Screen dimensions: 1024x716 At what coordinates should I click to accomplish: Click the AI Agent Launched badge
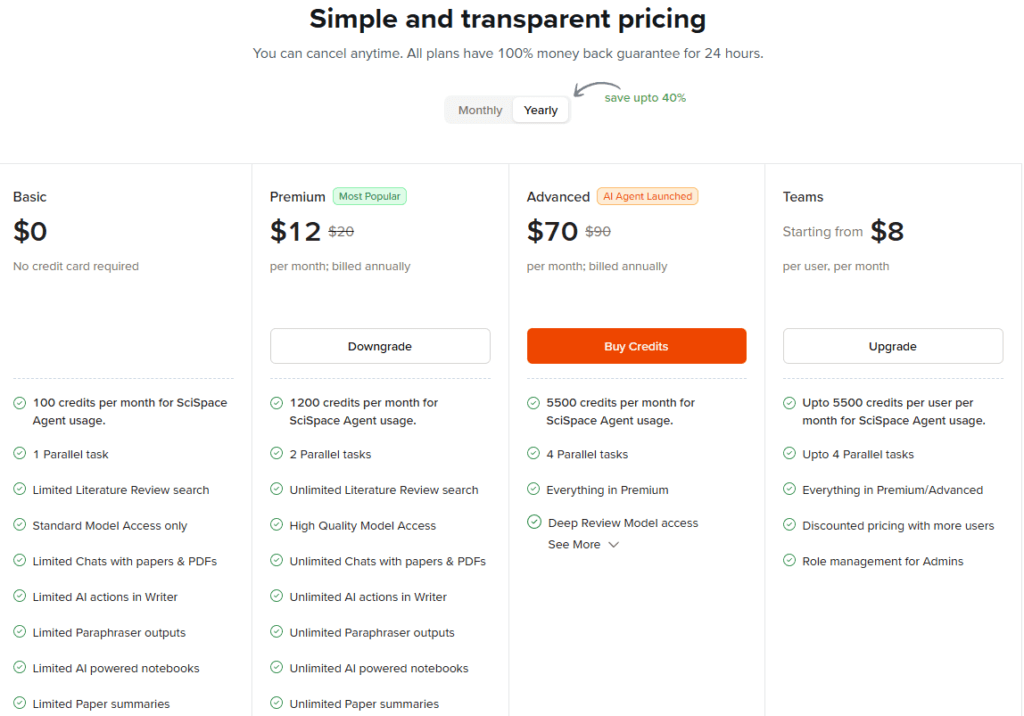pyautogui.click(x=647, y=197)
